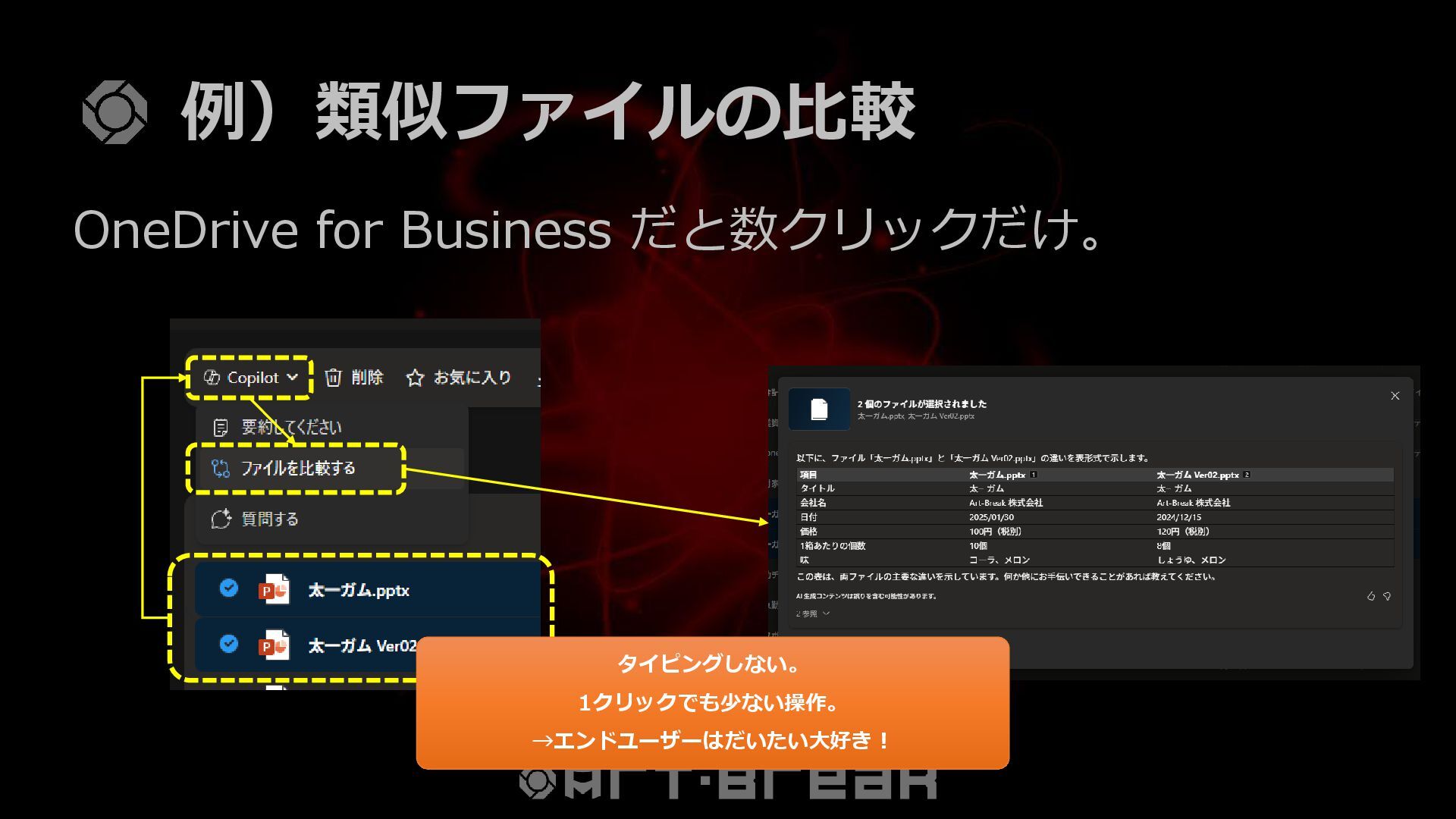The image size is (1456, 819).
Task: Click the 削除 button label
Action: pyautogui.click(x=368, y=378)
